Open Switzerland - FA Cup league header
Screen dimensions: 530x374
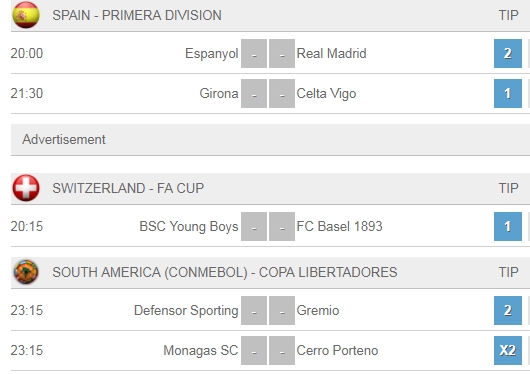coord(128,188)
